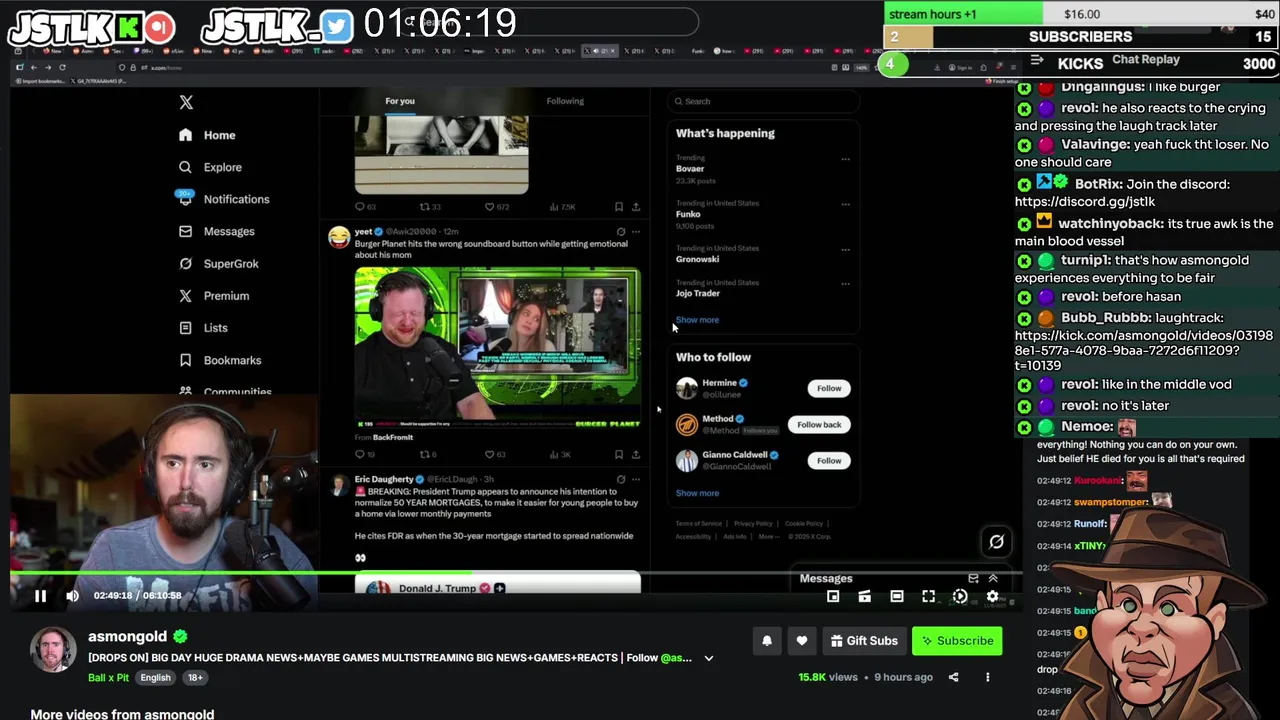
Task: Follow asmongold with the heart button
Action: tap(802, 641)
